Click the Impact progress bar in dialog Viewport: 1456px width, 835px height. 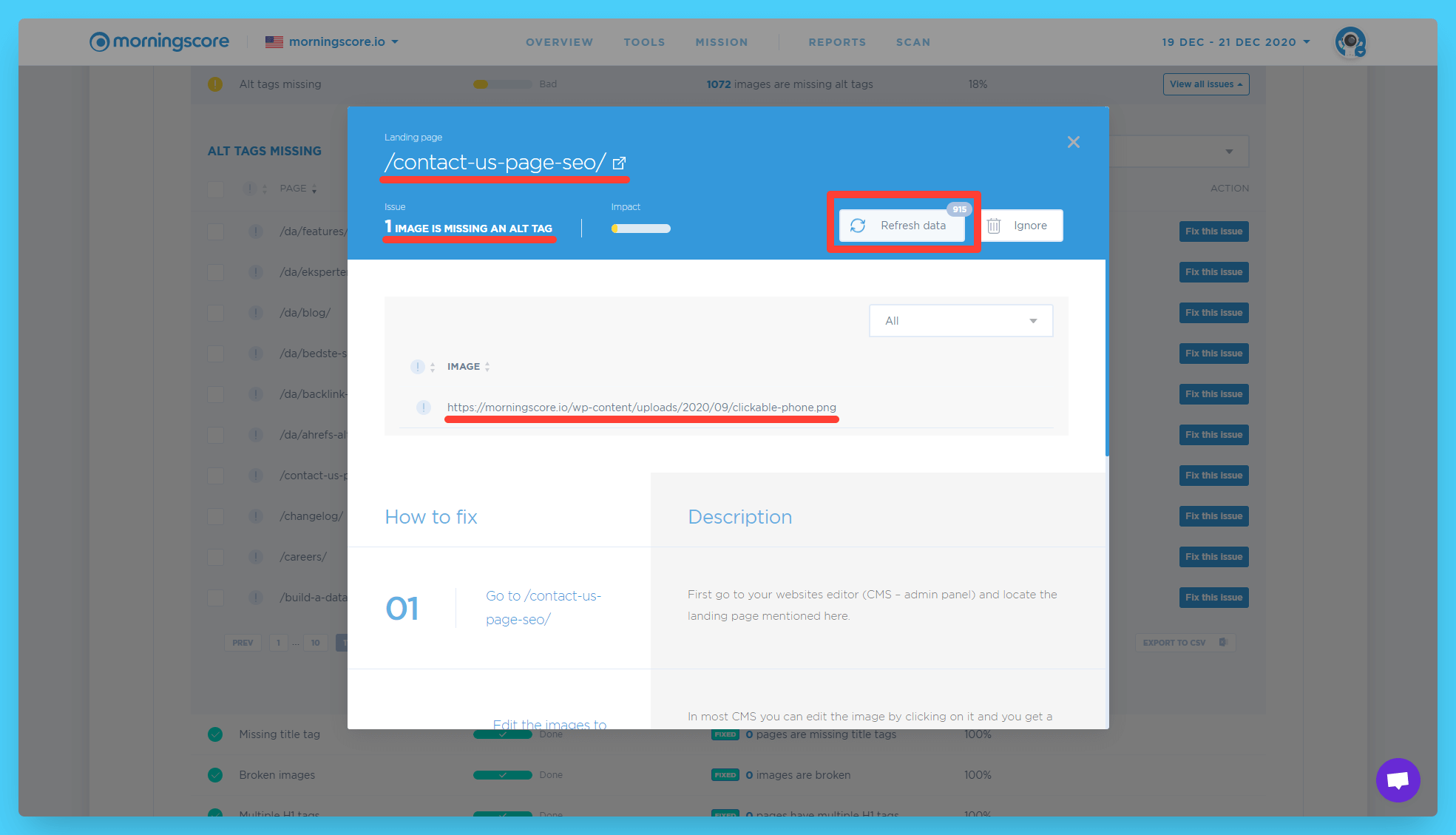pos(641,229)
